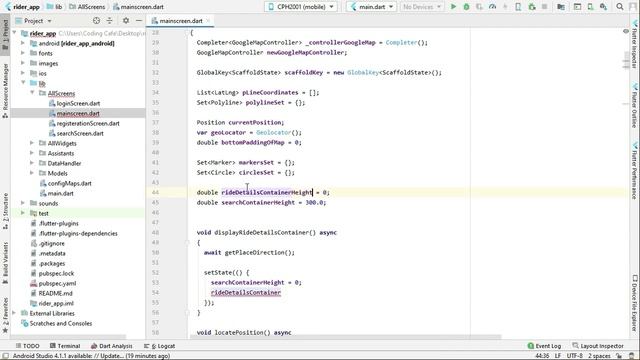Open the AVD Manager phone icon

[x=590, y=7]
